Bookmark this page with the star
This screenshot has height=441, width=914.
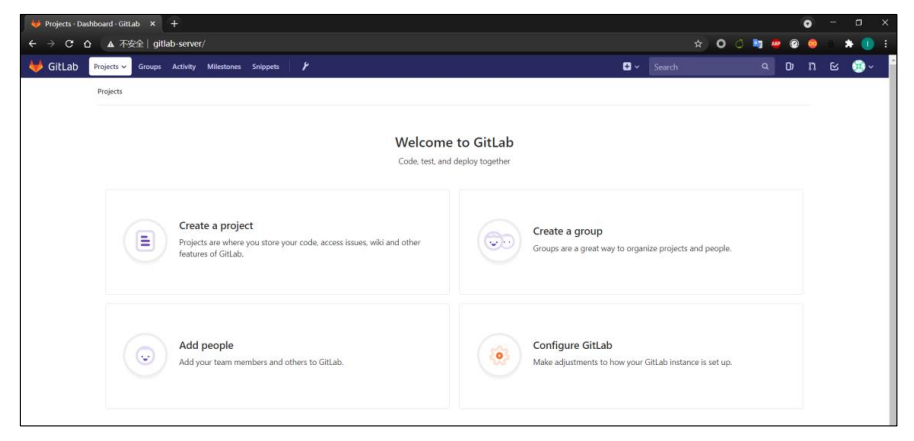[x=698, y=44]
